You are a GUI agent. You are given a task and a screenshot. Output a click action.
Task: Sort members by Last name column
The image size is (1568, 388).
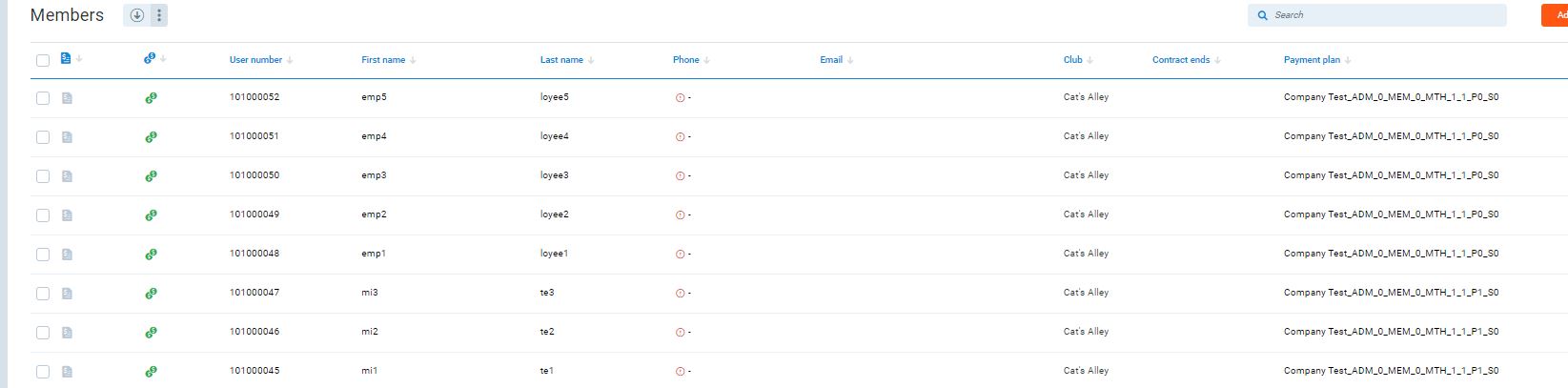(x=561, y=60)
